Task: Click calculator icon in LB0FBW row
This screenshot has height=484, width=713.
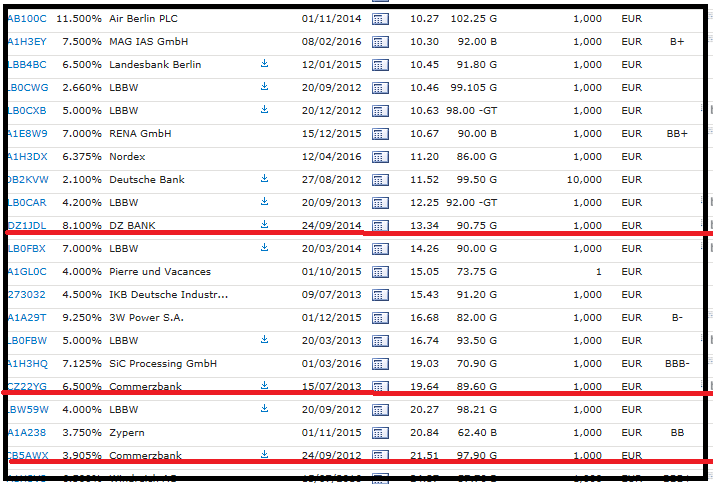Action: (x=380, y=341)
